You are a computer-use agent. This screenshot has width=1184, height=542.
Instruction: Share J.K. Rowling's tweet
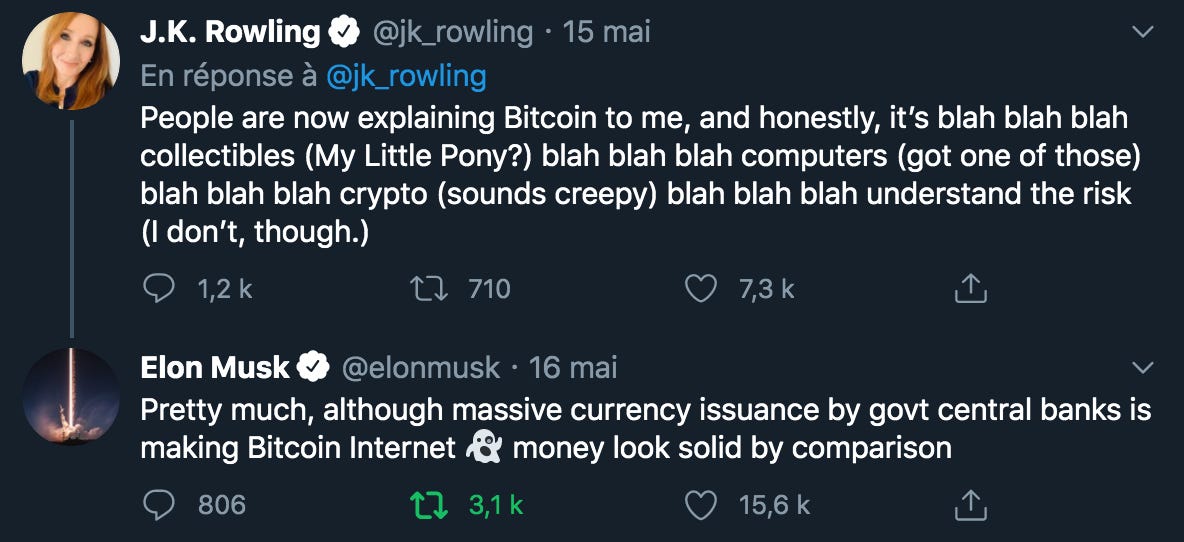coord(970,289)
